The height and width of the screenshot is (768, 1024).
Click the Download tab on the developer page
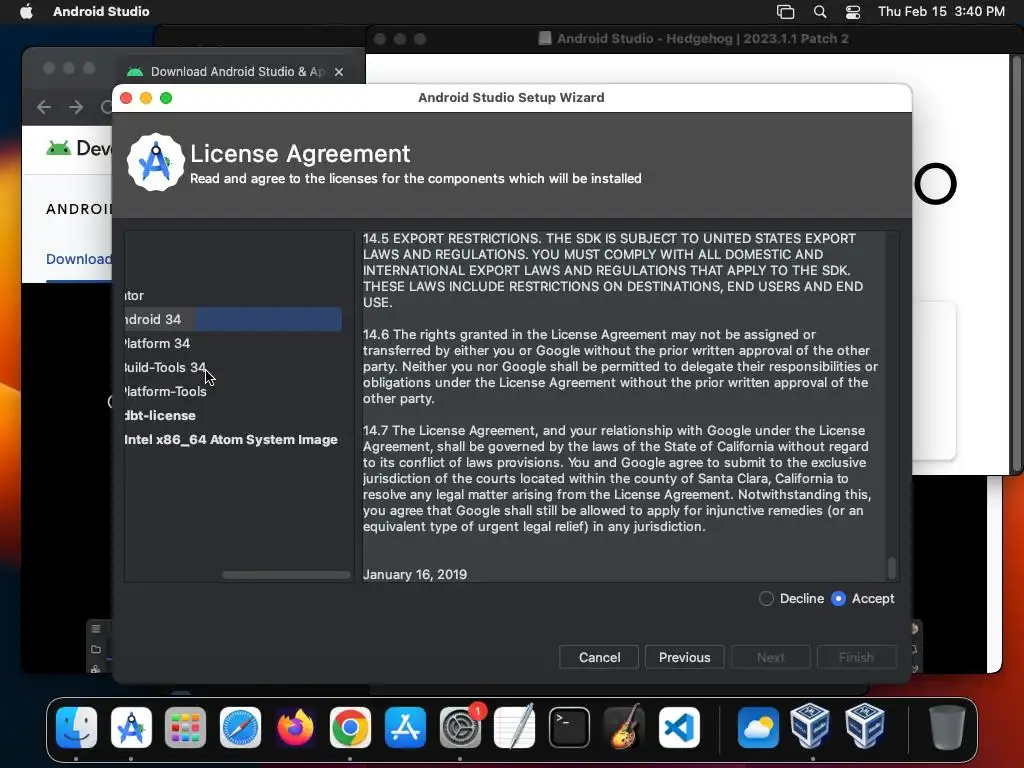click(x=78, y=259)
